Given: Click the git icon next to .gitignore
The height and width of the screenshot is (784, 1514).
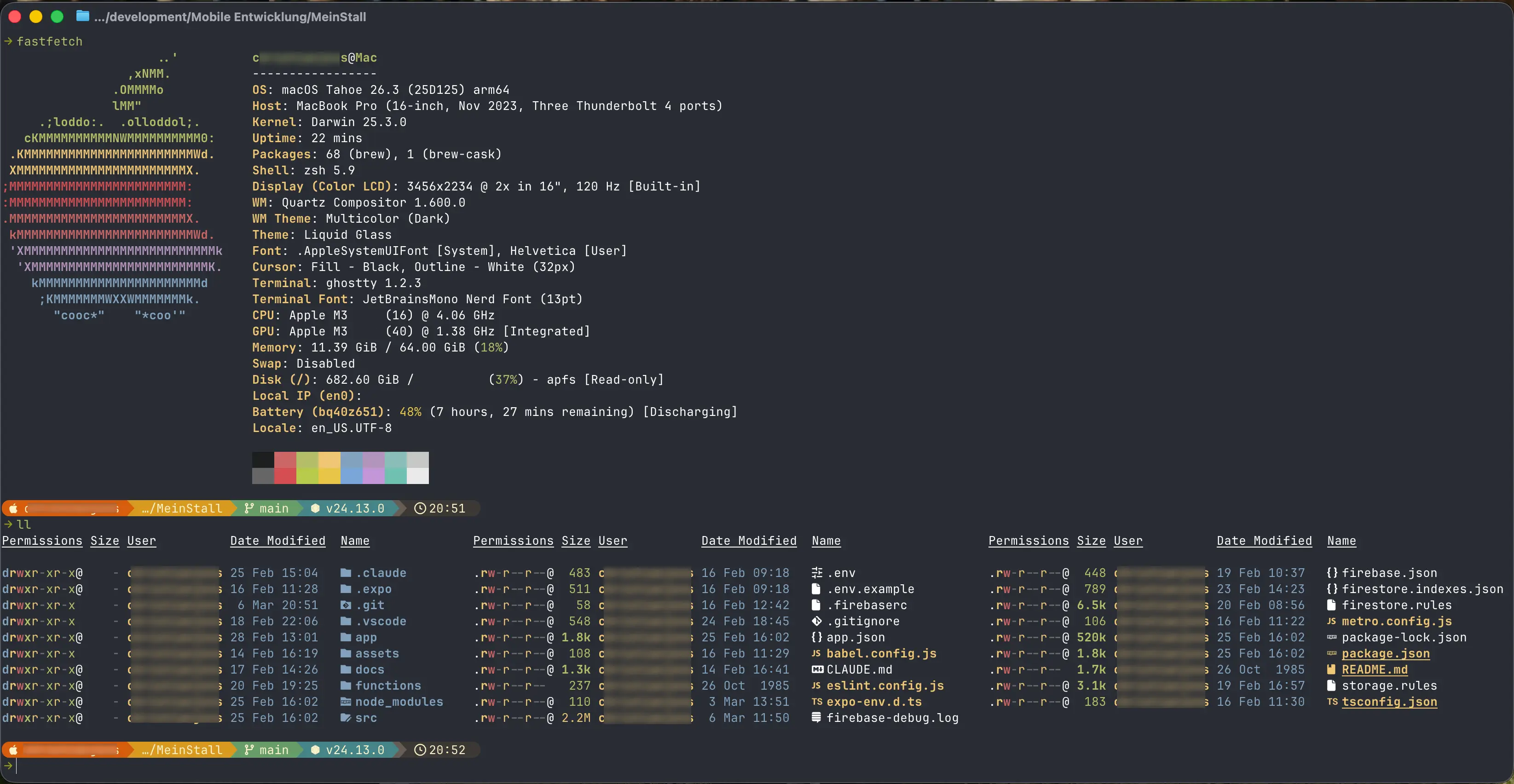Looking at the screenshot, I should 817,621.
